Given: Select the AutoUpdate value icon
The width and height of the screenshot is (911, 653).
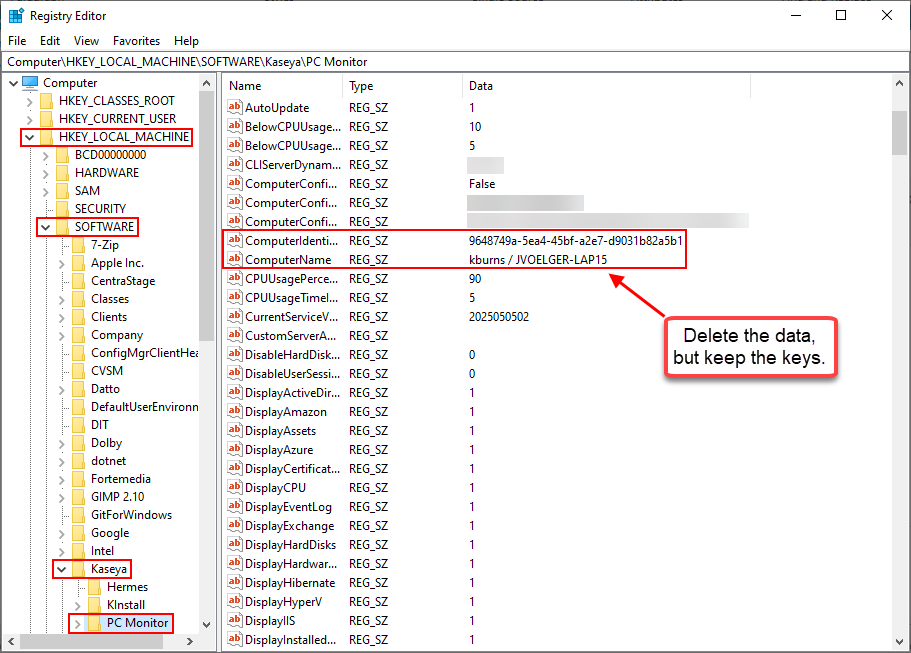Looking at the screenshot, I should (235, 107).
